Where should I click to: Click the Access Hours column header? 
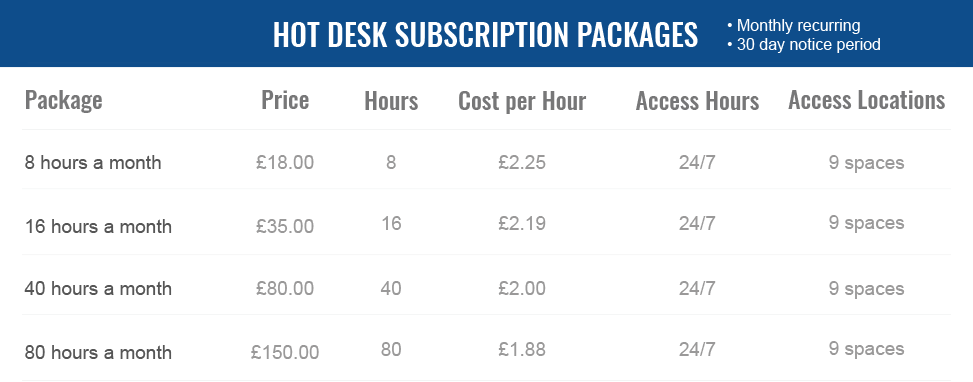click(697, 101)
